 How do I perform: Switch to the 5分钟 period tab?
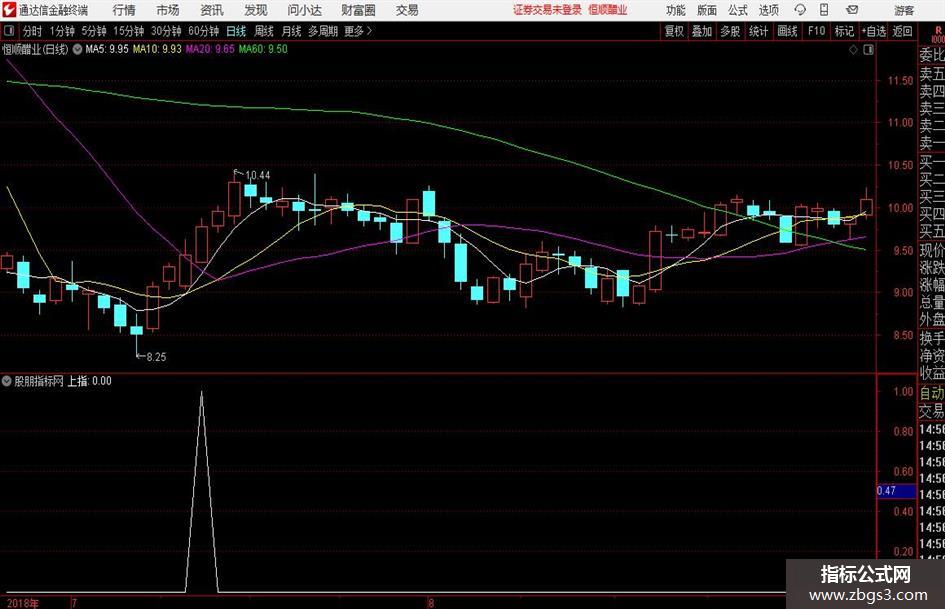pyautogui.click(x=93, y=31)
